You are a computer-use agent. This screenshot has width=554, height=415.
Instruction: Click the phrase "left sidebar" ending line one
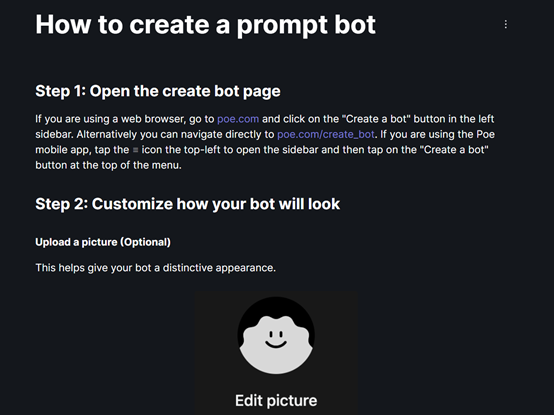pos(486,119)
